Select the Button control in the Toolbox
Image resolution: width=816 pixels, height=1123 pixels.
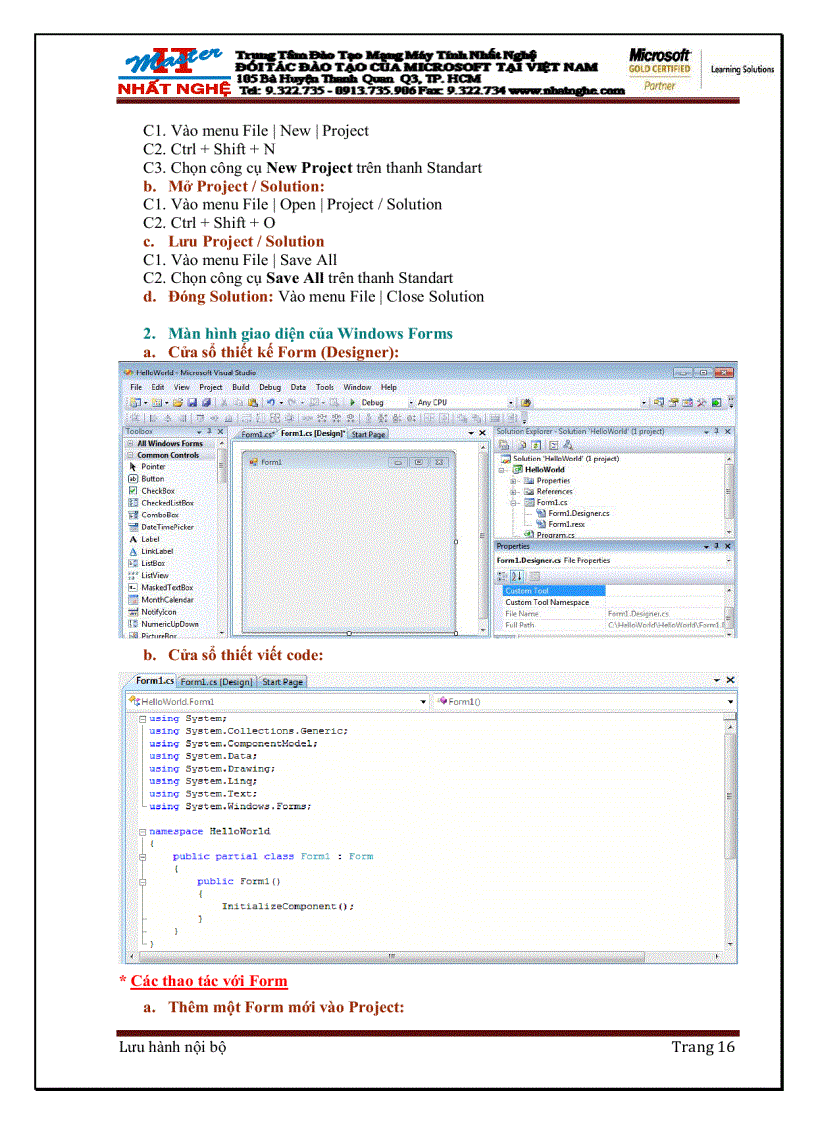[155, 479]
